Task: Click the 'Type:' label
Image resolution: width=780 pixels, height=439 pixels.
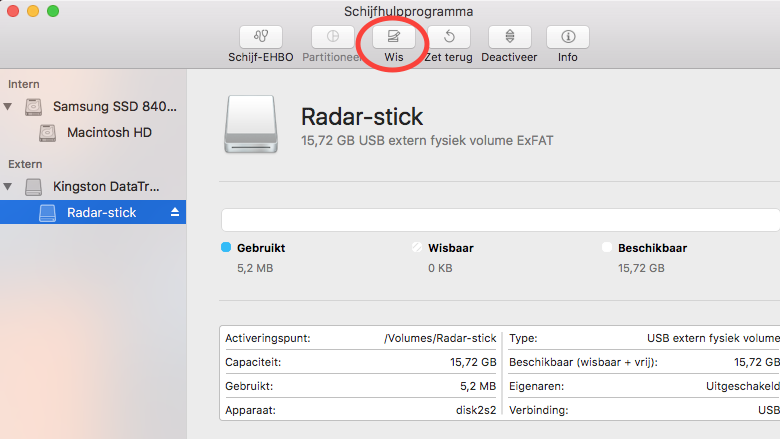Action: click(x=523, y=339)
